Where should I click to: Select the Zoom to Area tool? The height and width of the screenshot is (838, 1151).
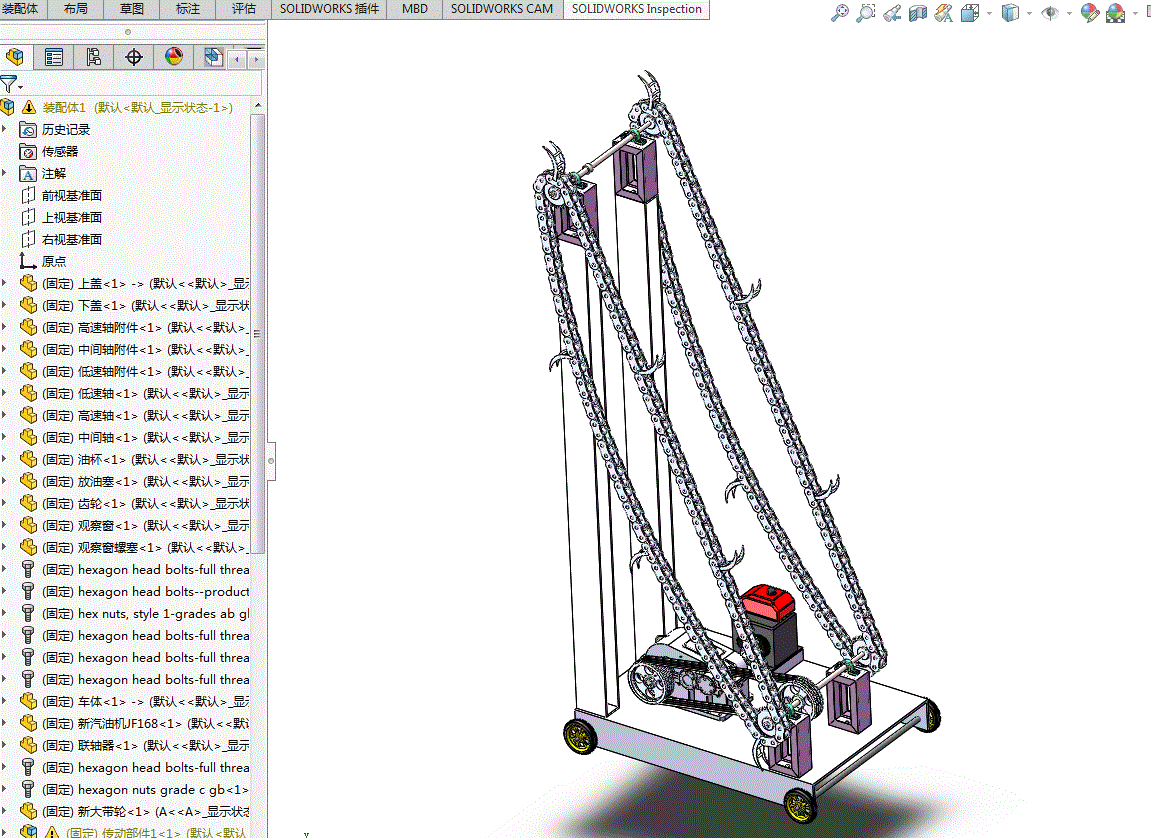point(866,12)
